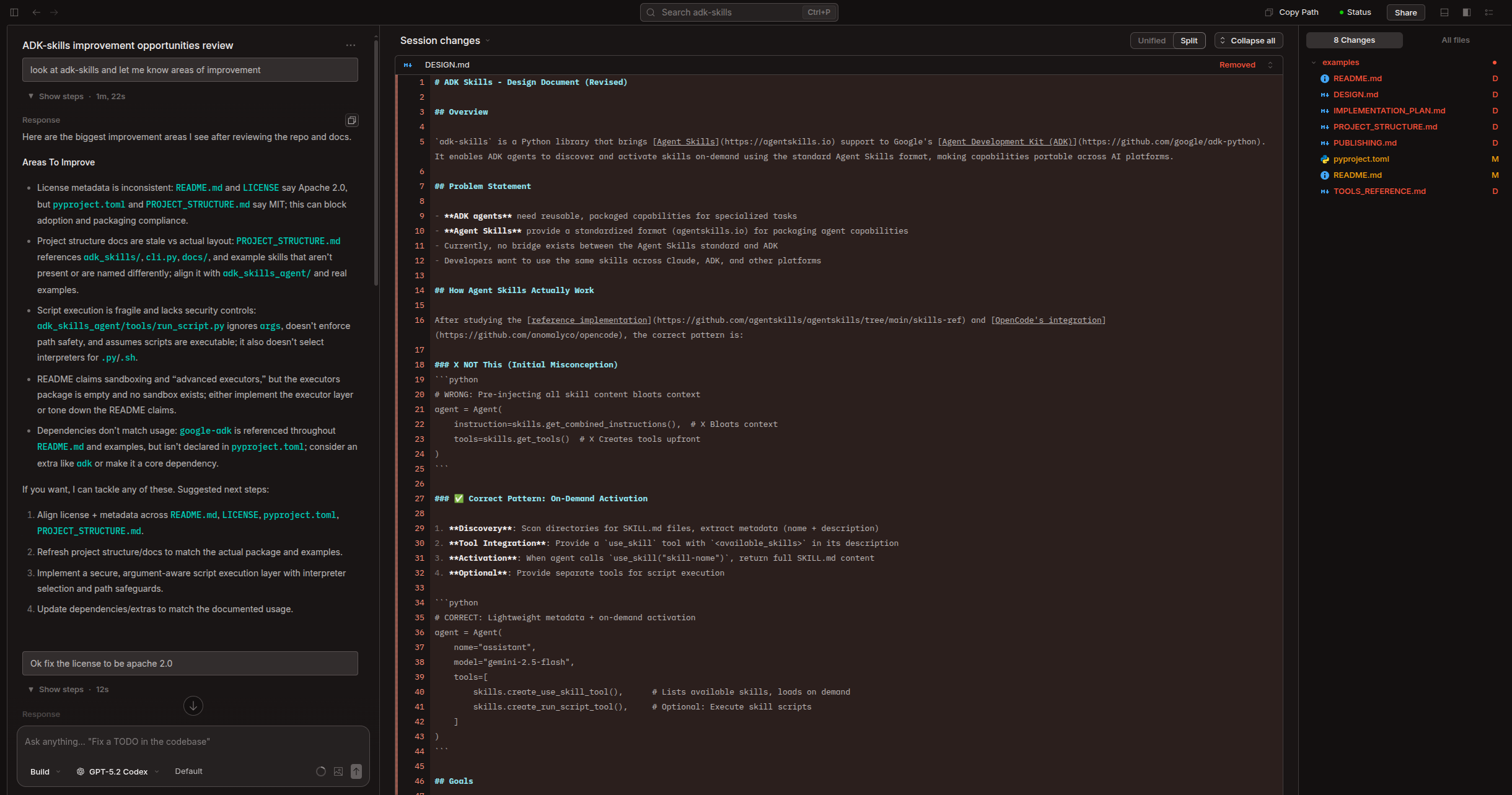Open the Session changes dropdown
Screen dimensions: 1512x795
coord(445,41)
